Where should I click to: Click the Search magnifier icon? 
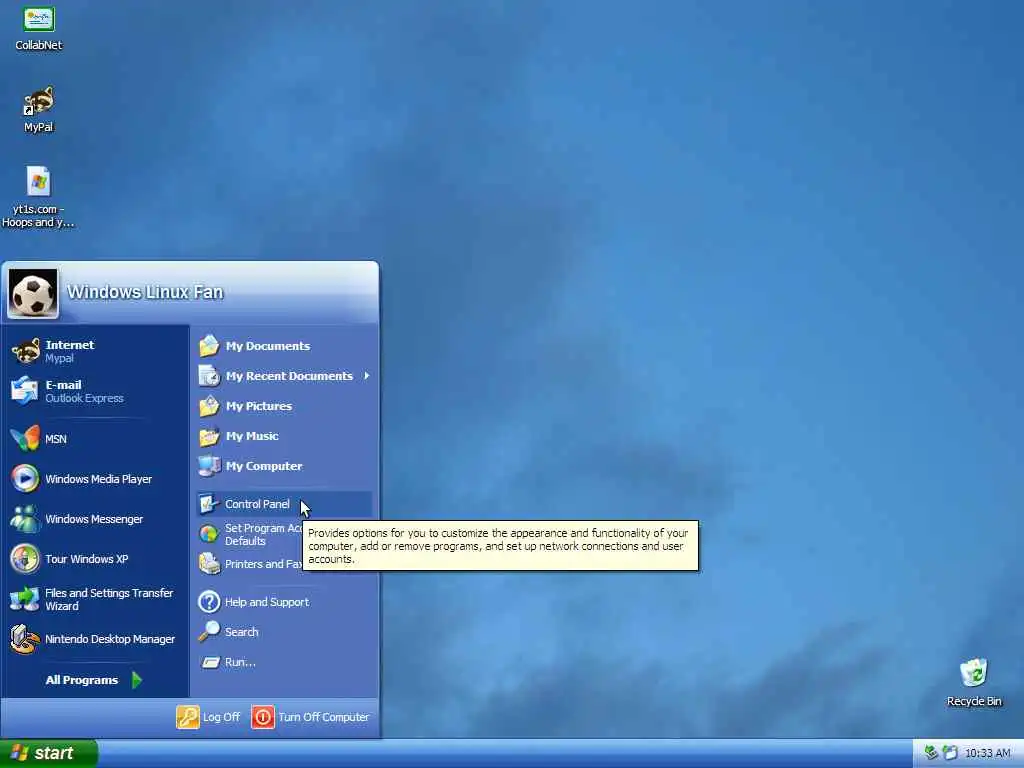[210, 632]
